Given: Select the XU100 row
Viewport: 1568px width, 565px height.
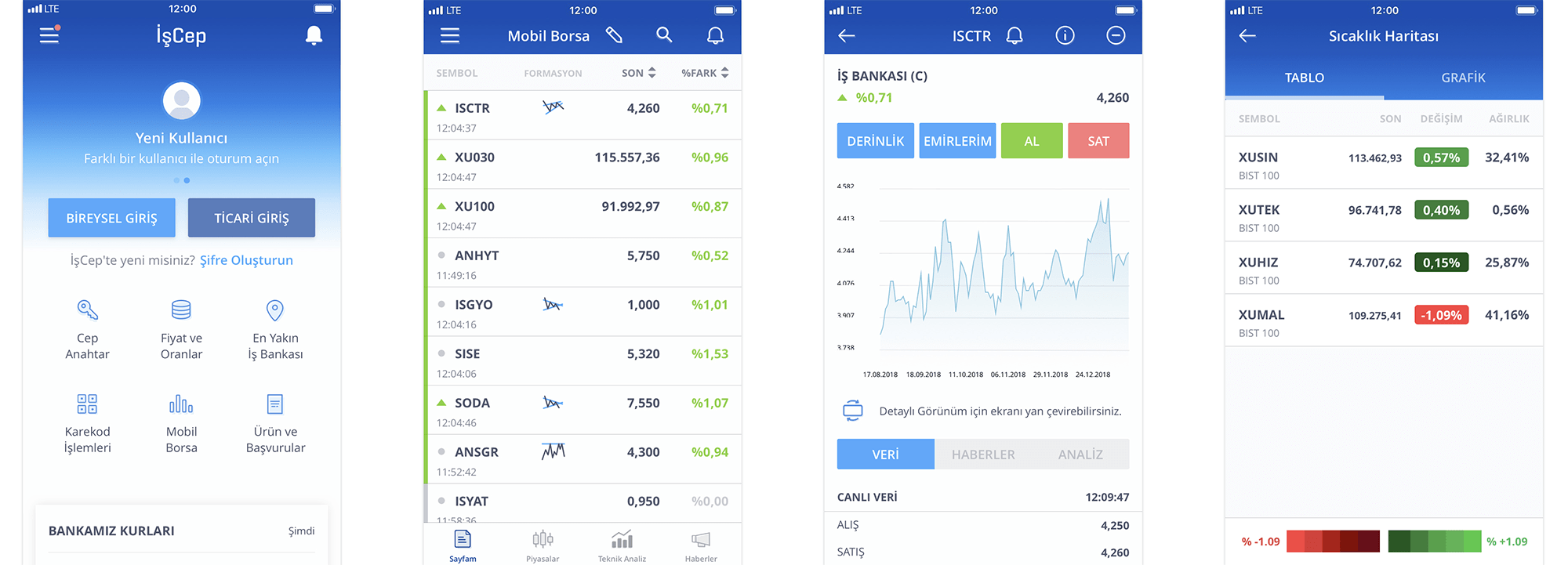Looking at the screenshot, I should click(x=584, y=214).
